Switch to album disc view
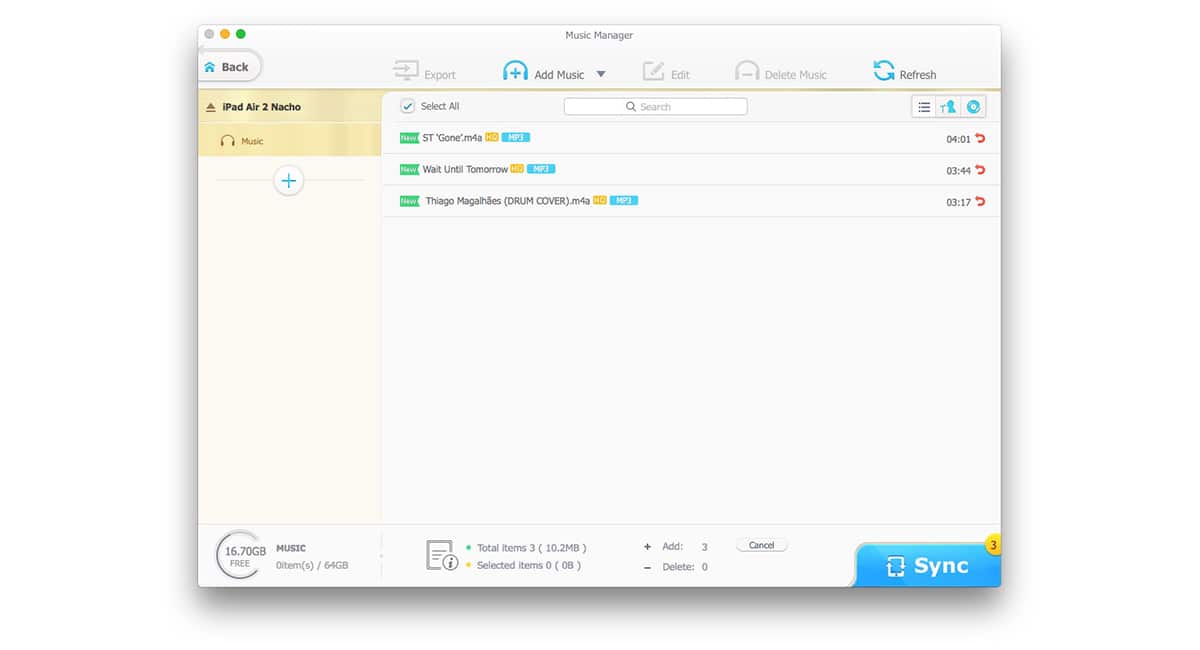1200x650 pixels. pos(973,107)
